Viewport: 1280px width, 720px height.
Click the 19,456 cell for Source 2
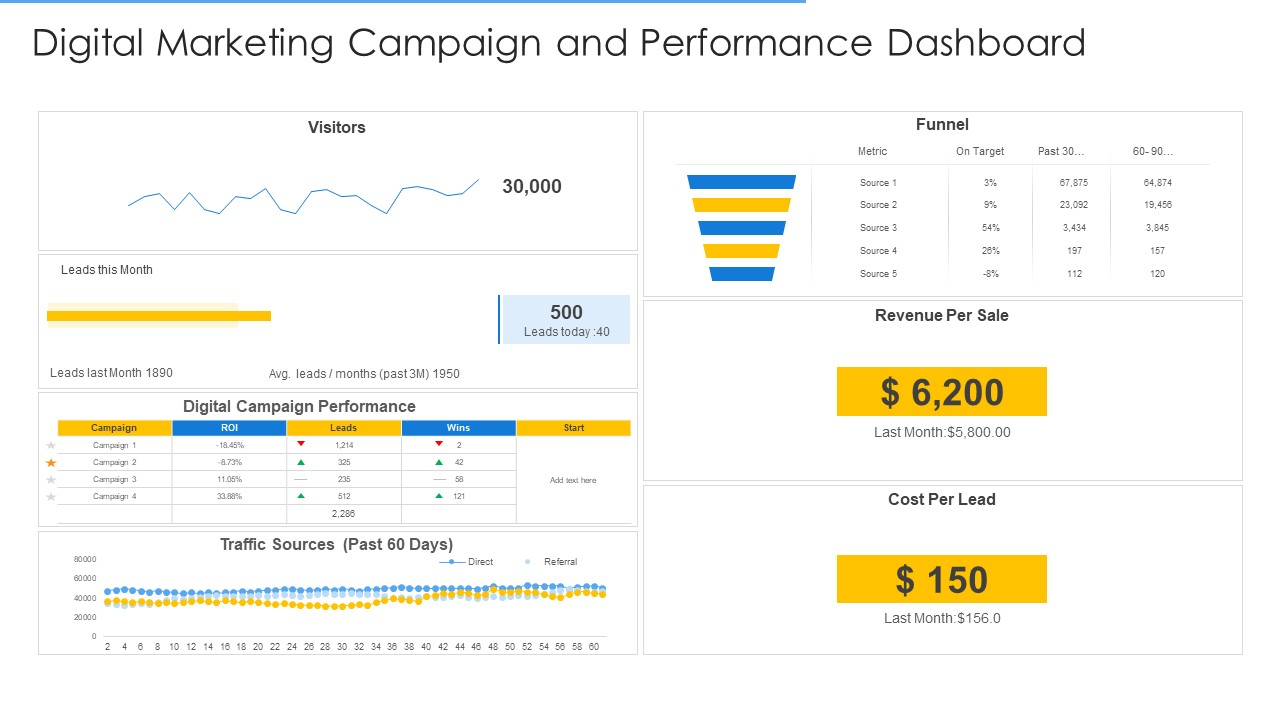1158,205
